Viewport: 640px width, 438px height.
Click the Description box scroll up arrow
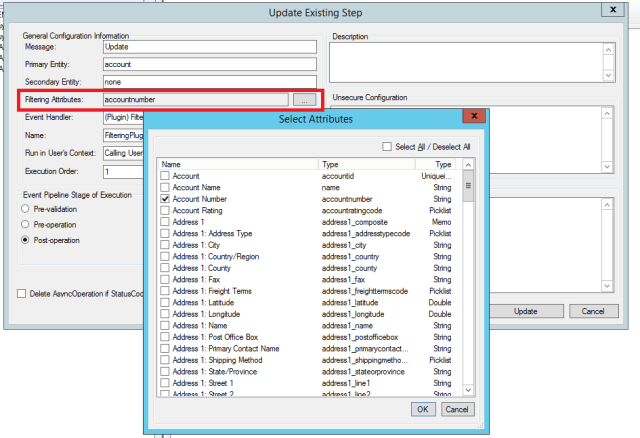[x=608, y=50]
